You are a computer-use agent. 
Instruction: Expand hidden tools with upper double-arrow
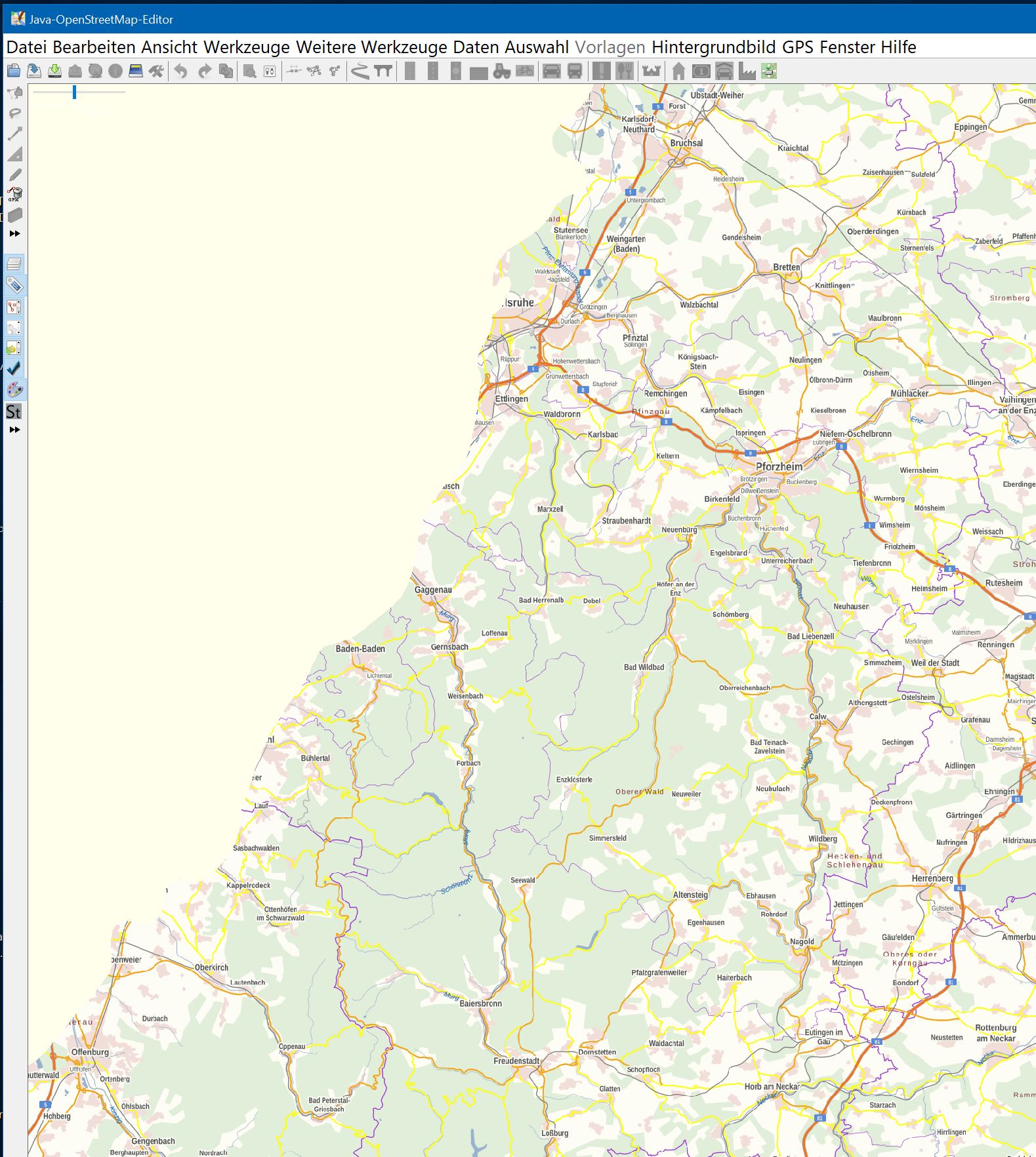[14, 233]
